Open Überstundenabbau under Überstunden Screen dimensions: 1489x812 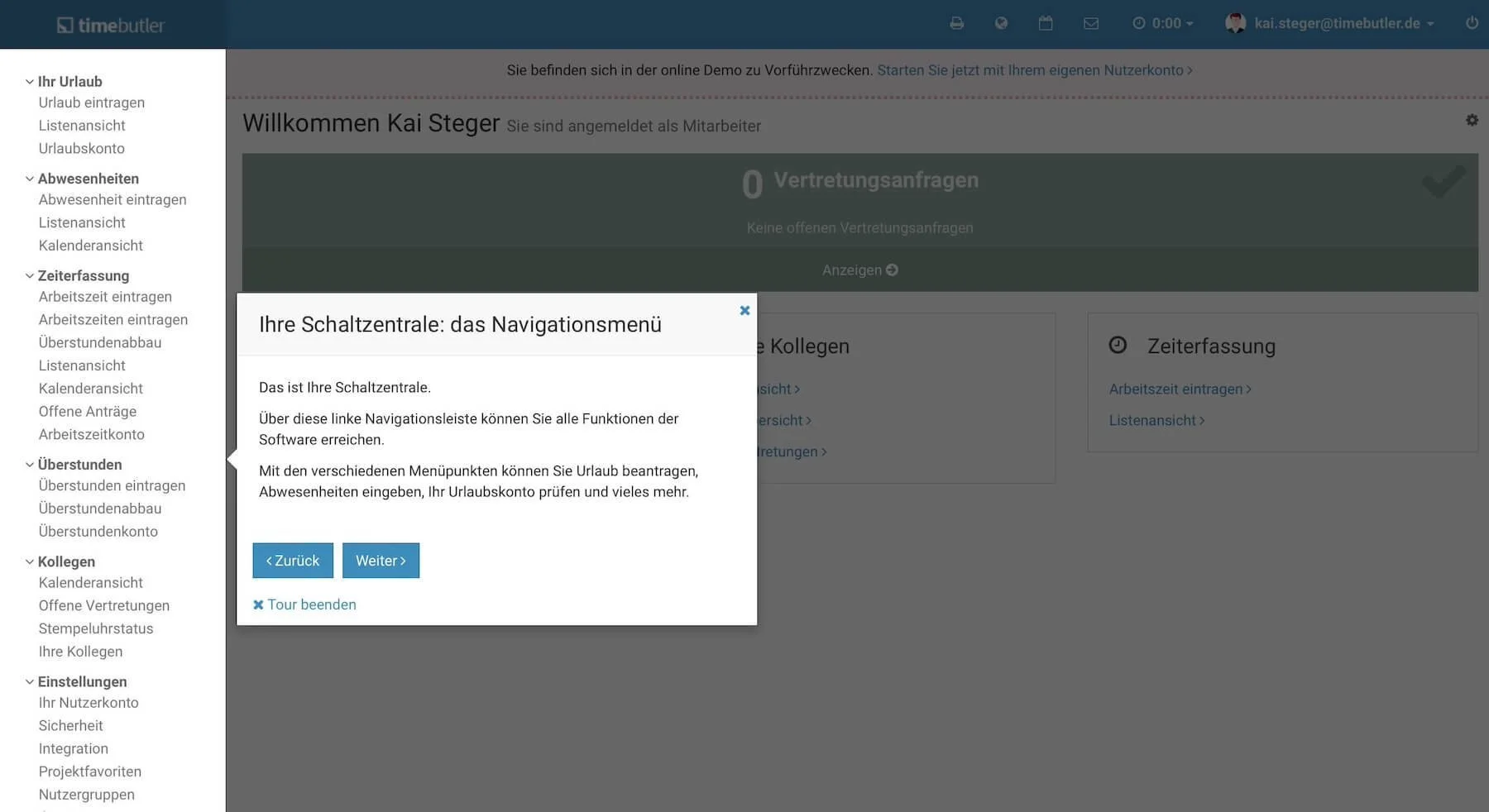click(x=100, y=509)
